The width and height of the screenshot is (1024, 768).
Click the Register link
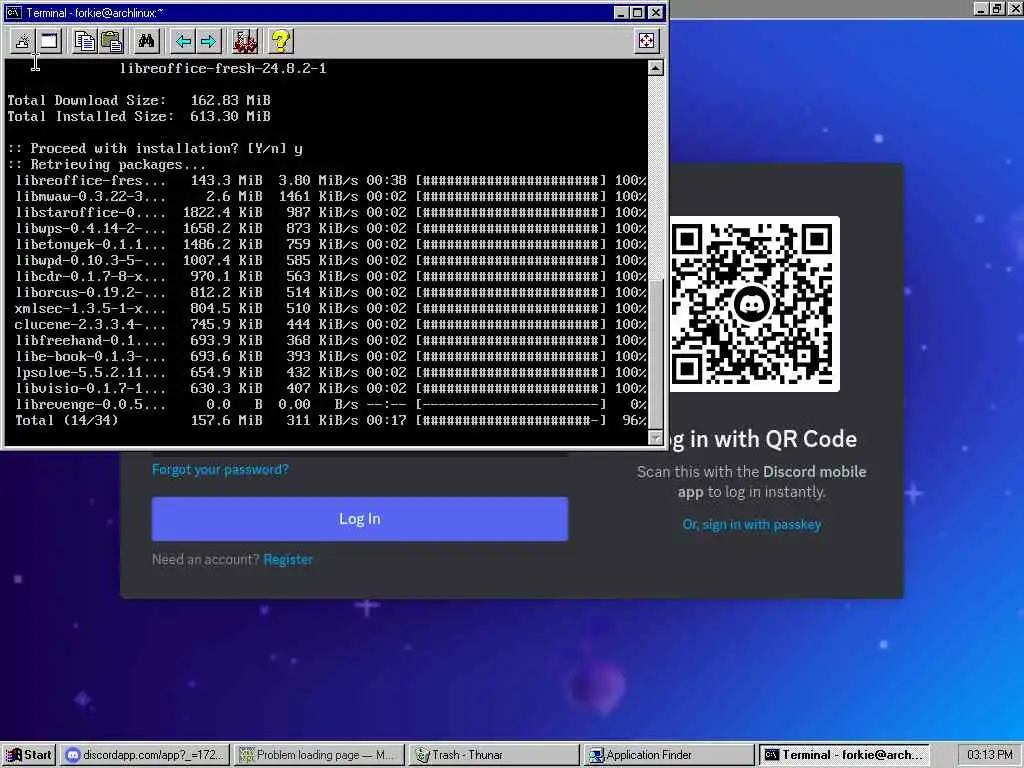coord(288,560)
